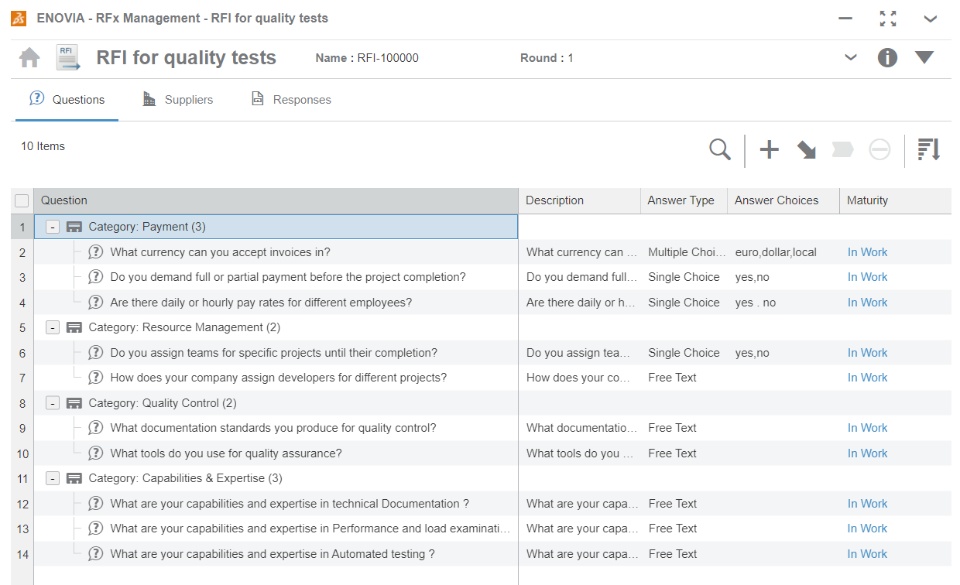Screen dimensions: 960x585
Task: Click the RFI document icon beside title
Action: click(68, 58)
